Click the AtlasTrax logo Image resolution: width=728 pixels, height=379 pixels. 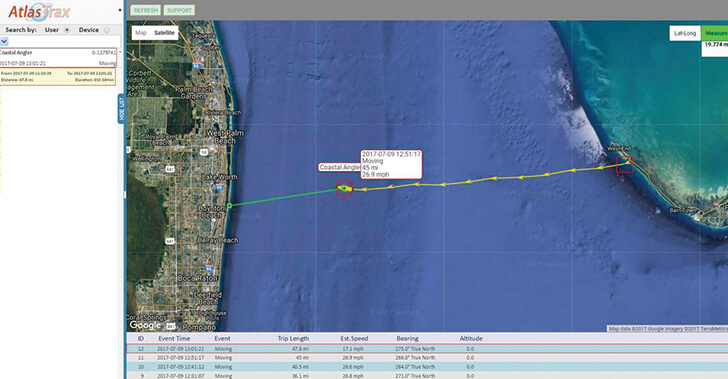click(39, 12)
